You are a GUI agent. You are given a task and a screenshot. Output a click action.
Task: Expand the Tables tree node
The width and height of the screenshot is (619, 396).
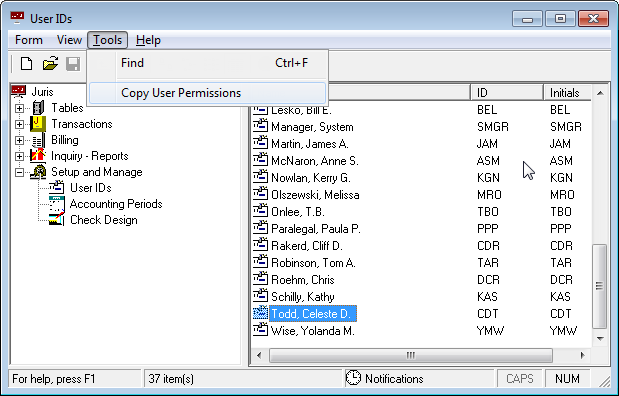coord(19,108)
